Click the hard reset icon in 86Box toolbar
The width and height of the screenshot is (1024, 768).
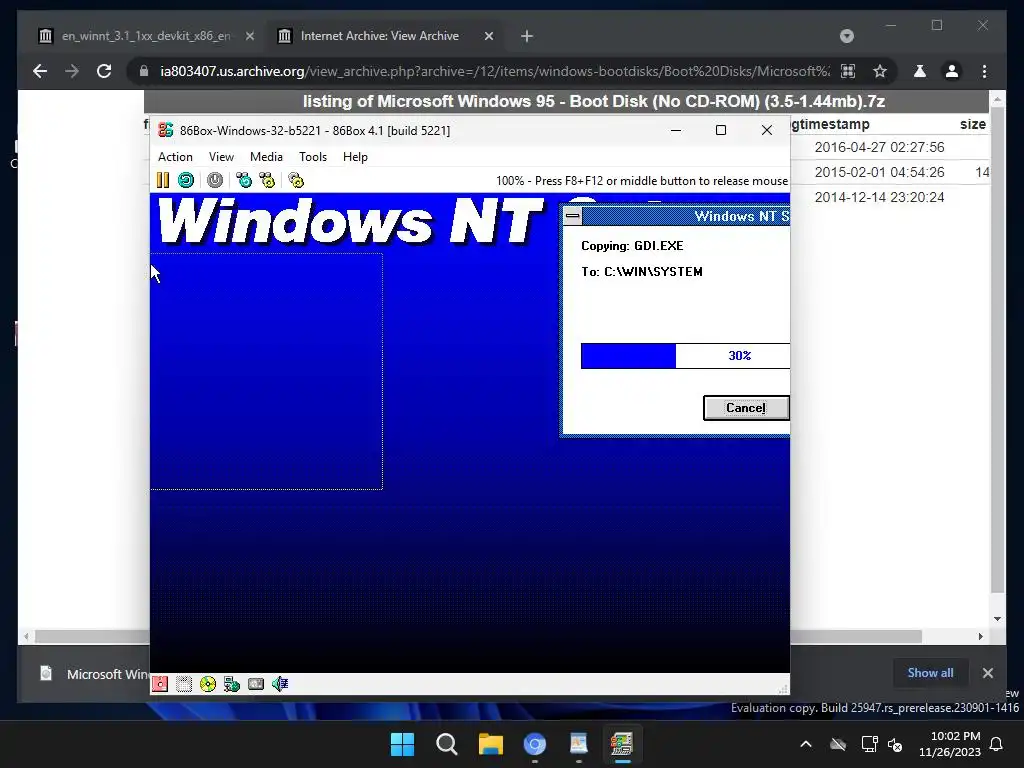[186, 180]
